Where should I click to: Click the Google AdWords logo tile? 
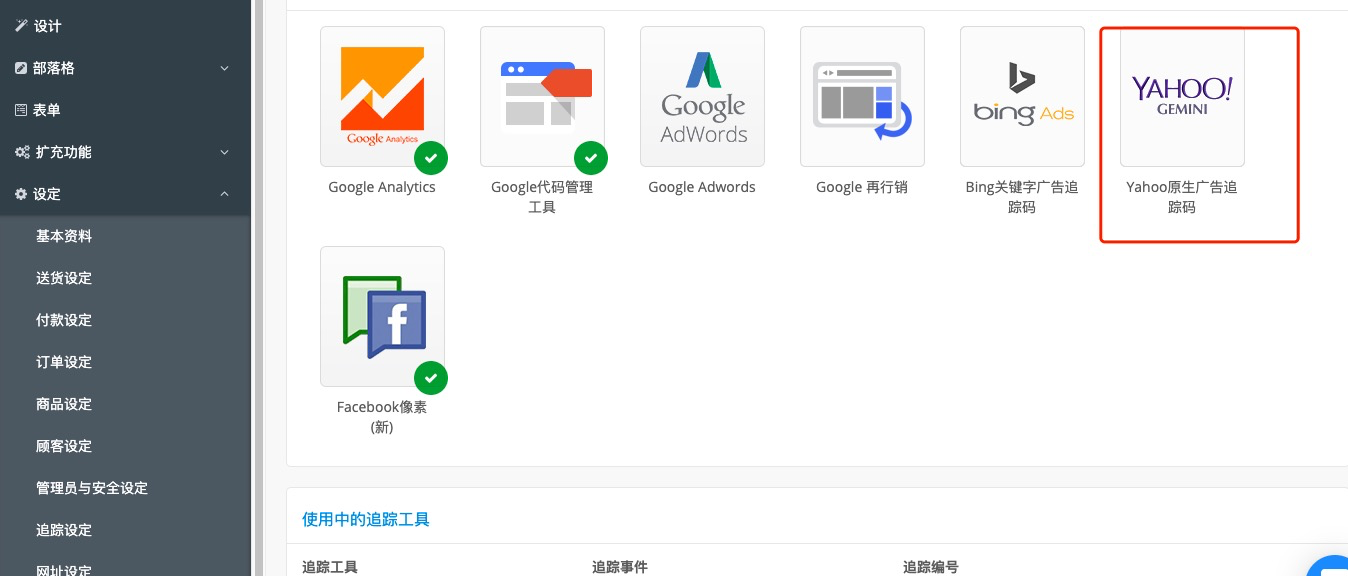pyautogui.click(x=702, y=96)
